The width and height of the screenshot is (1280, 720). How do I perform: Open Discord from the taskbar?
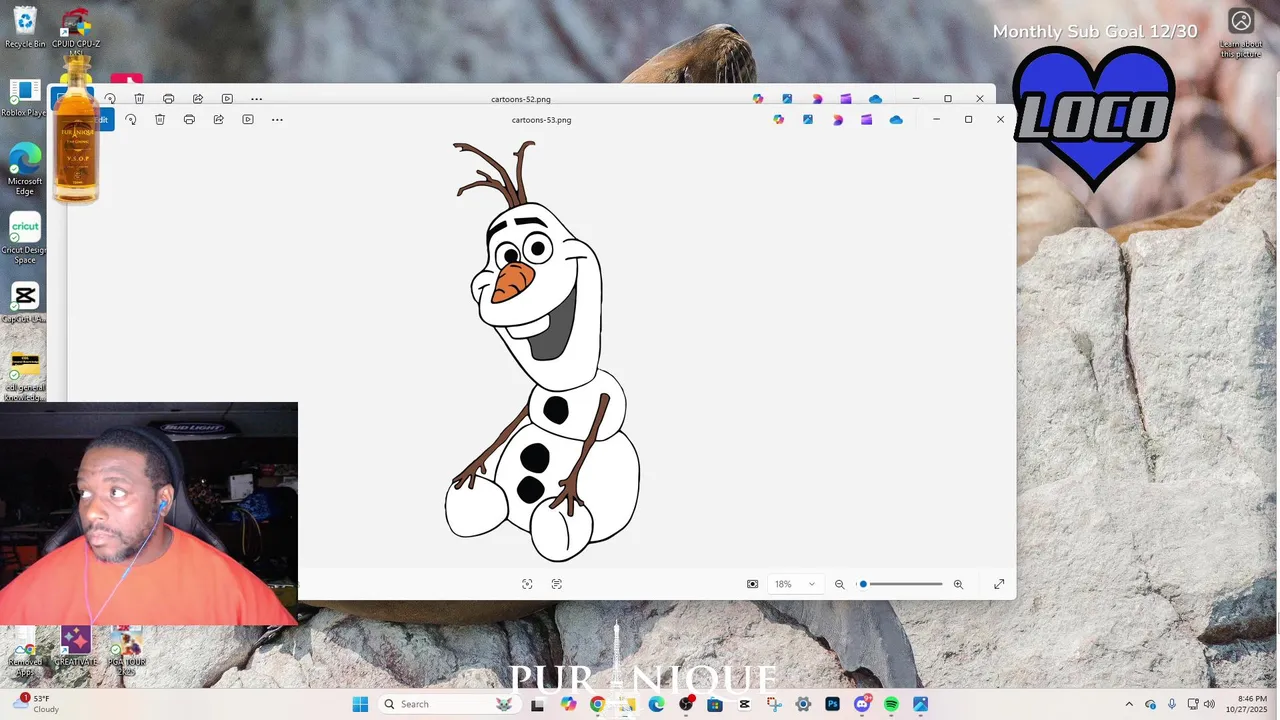click(x=862, y=704)
